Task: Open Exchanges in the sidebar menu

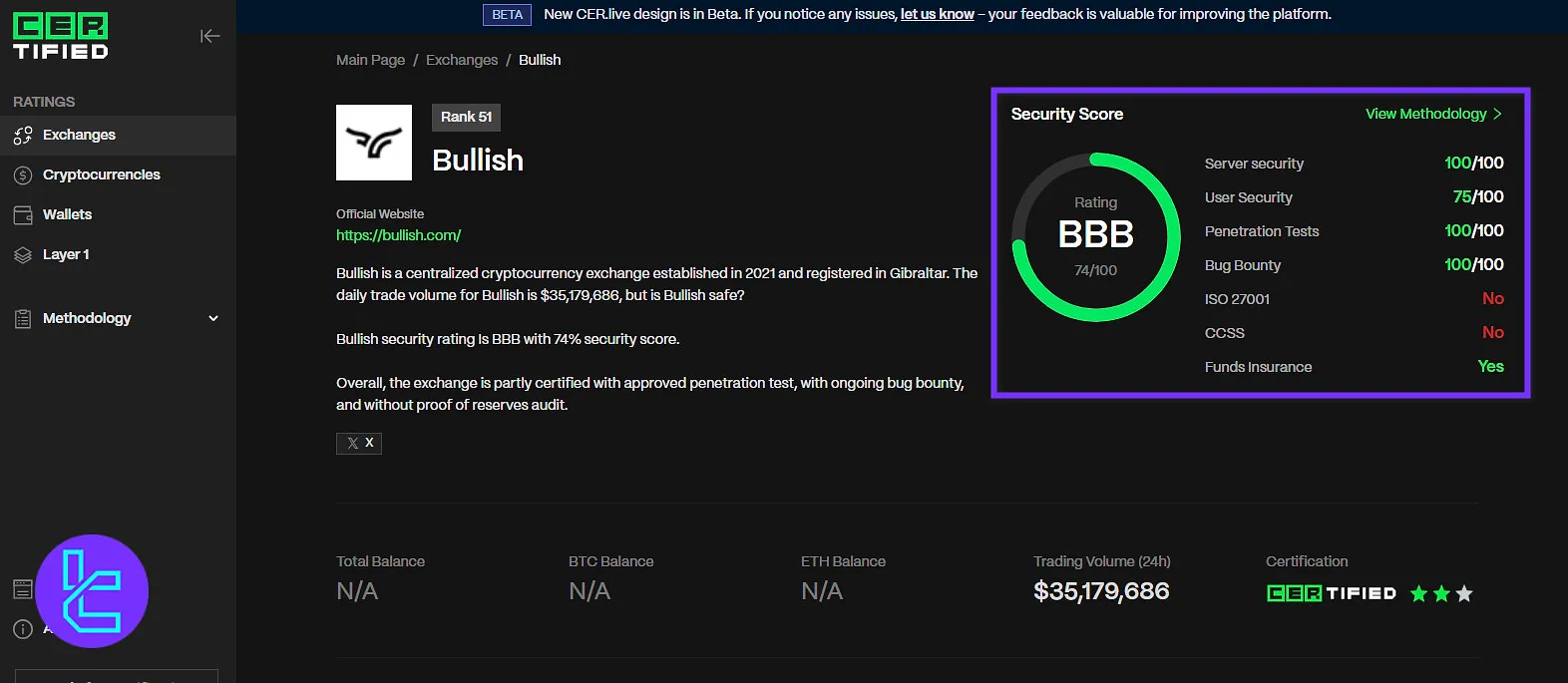Action: 118,135
